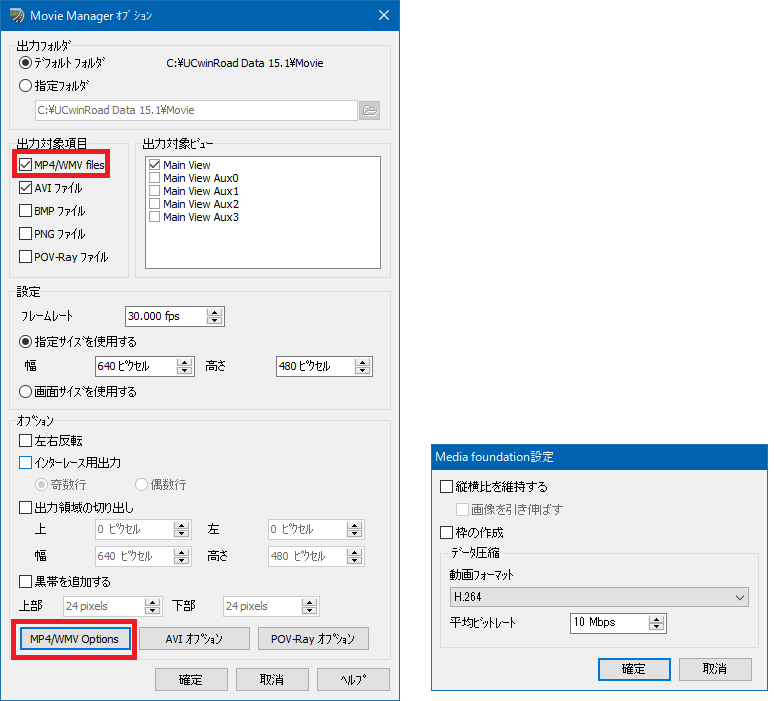The width and height of the screenshot is (774, 701).
Task: Enable the 出力領域の切り出し checkbox
Action: coord(25,507)
